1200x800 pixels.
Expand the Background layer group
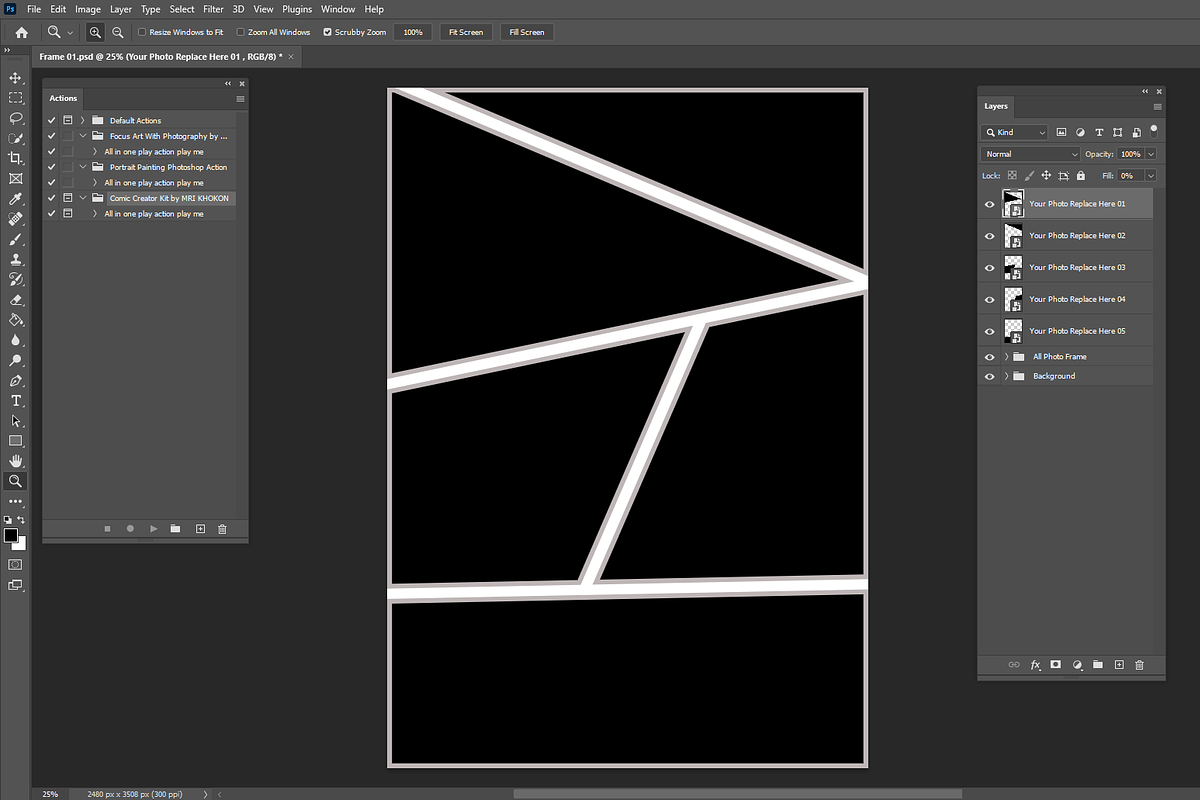(x=1006, y=377)
